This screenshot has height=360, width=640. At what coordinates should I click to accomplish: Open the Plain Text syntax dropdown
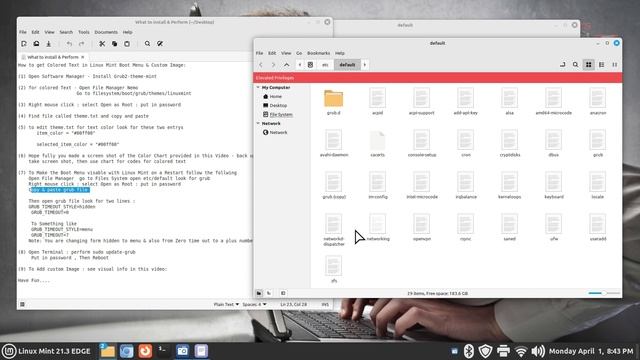(226, 304)
